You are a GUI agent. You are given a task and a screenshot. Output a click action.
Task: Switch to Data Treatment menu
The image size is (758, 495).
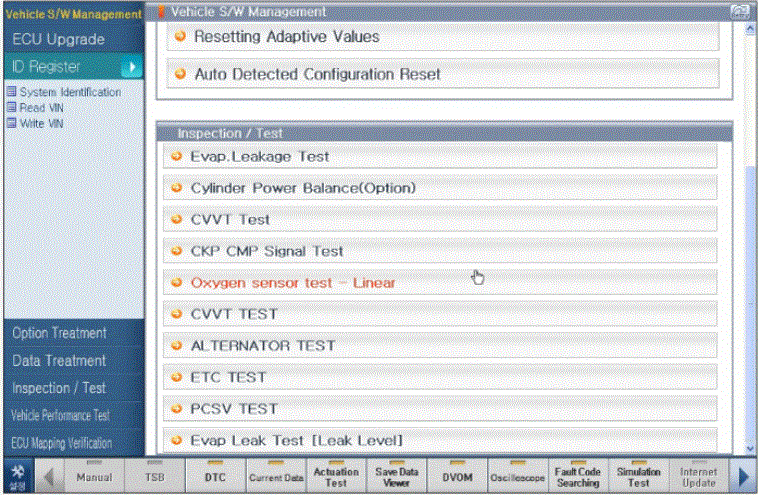(x=58, y=360)
